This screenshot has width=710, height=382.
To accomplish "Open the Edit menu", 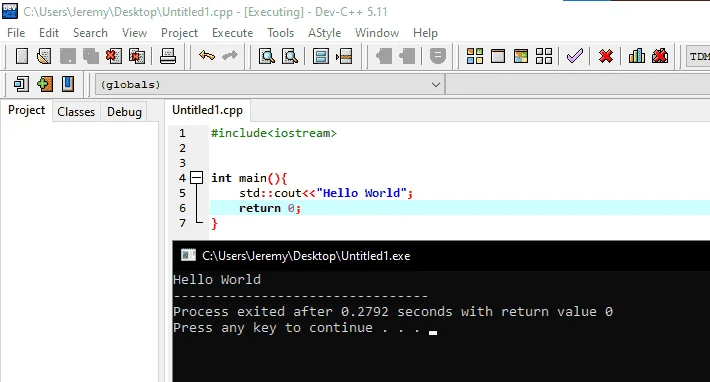I will pos(49,33).
